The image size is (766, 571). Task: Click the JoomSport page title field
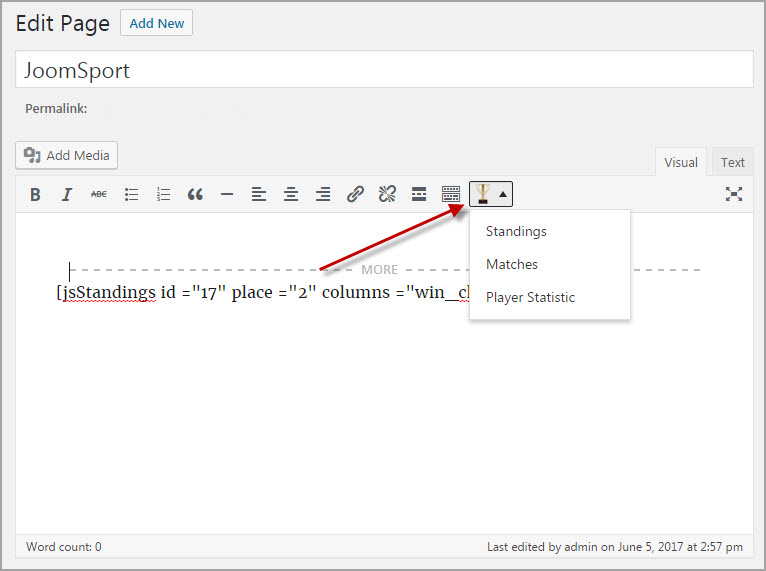click(x=384, y=70)
